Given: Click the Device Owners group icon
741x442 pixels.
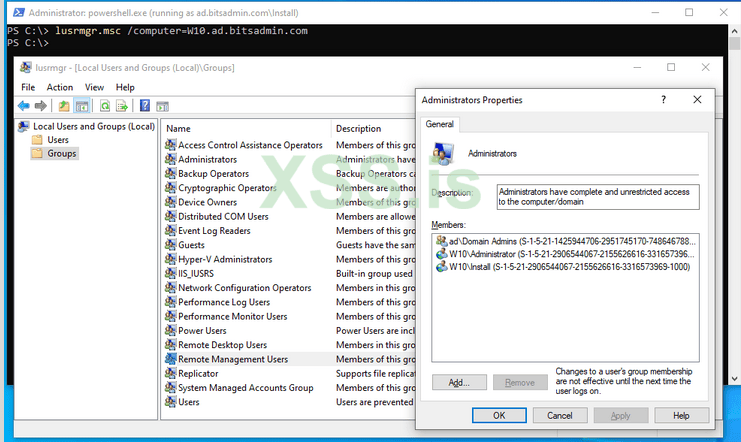Looking at the screenshot, I should 170,202.
